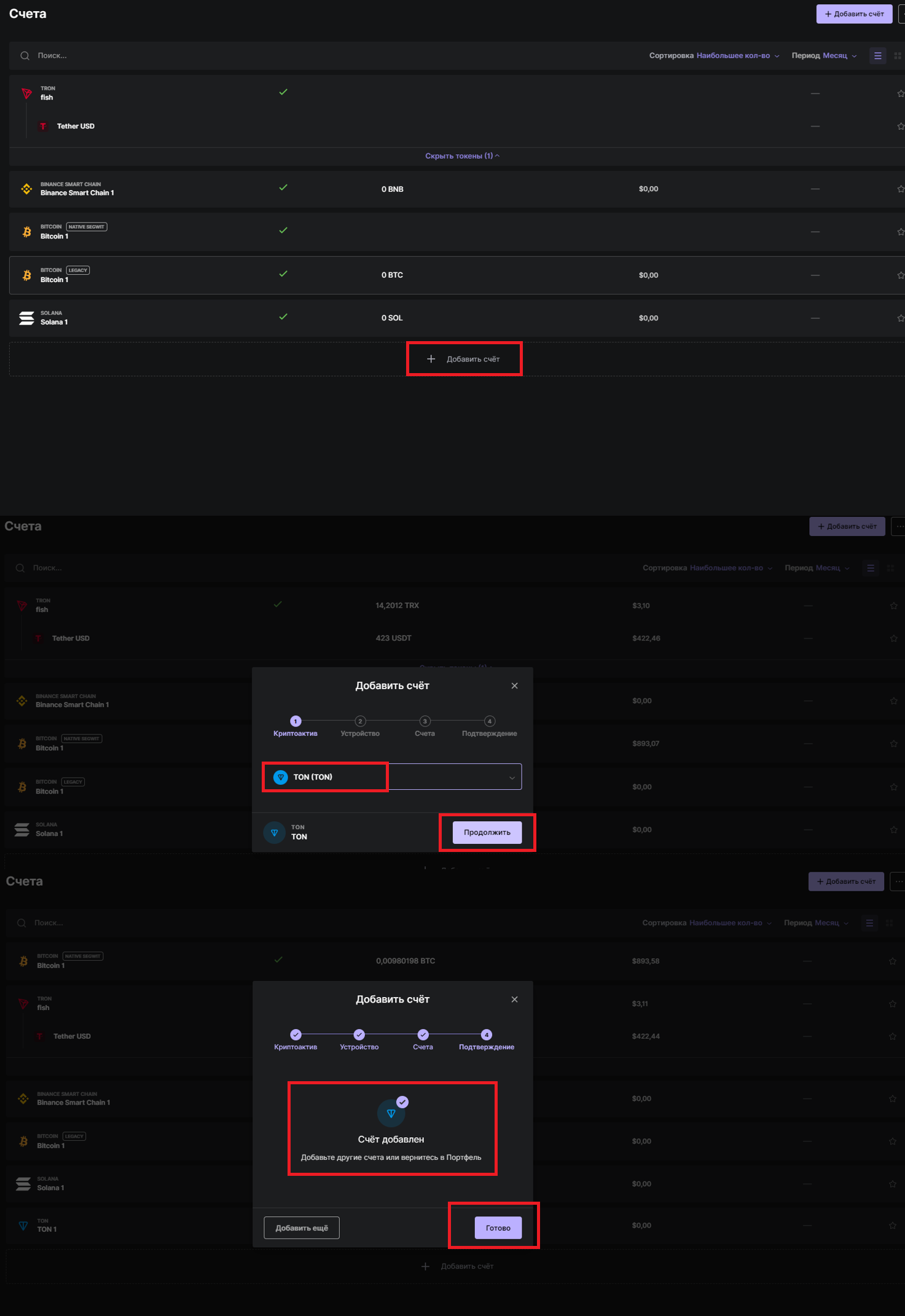Image resolution: width=905 pixels, height=1316 pixels.
Task: Switch to list view on the undimmed Accounts page
Action: click(x=878, y=55)
